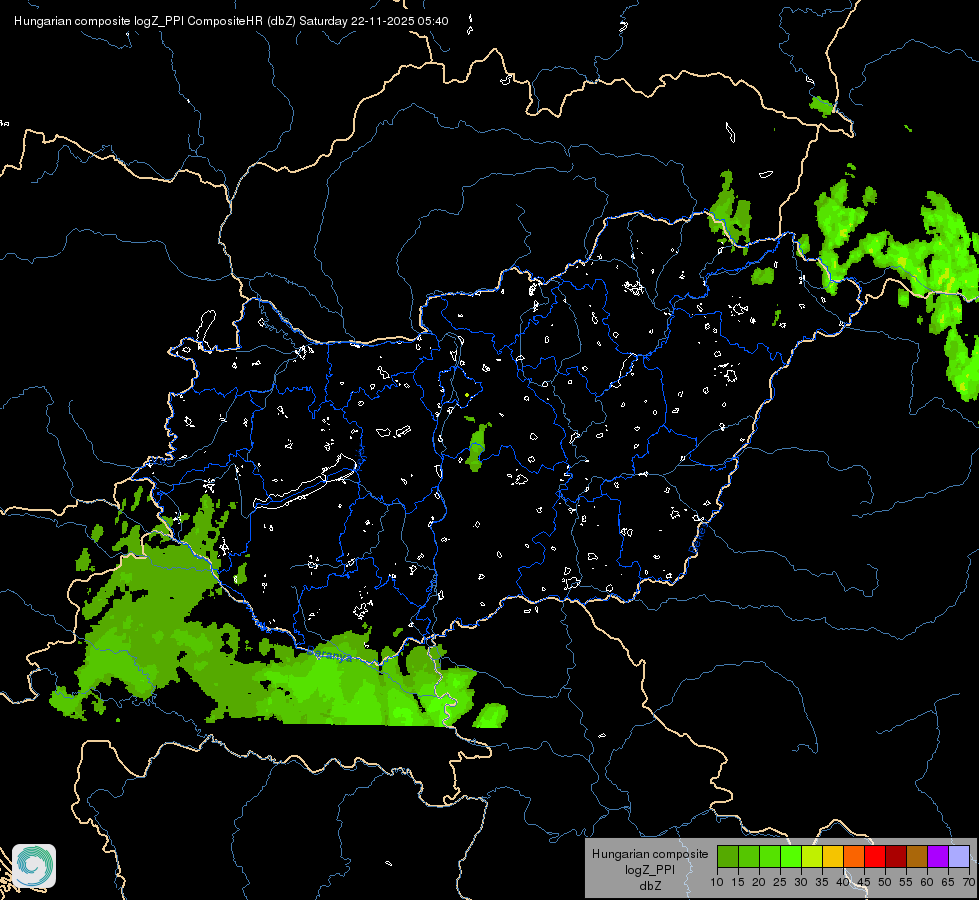Click the 'logZ_PPI' label in the legend
Screen dimensions: 979x900
[650, 869]
